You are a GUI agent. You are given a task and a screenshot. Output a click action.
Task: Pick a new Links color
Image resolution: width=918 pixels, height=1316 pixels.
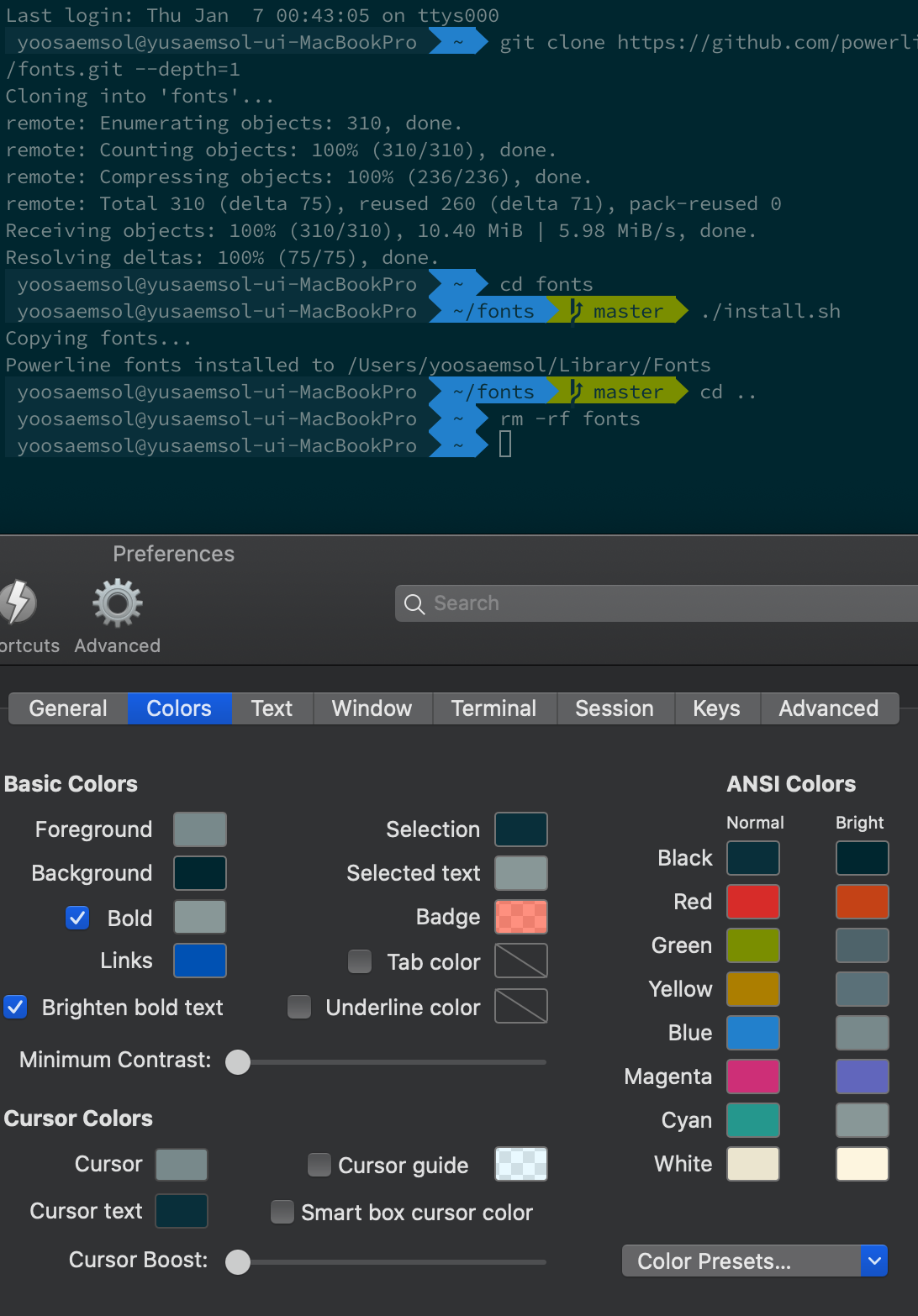[x=200, y=961]
